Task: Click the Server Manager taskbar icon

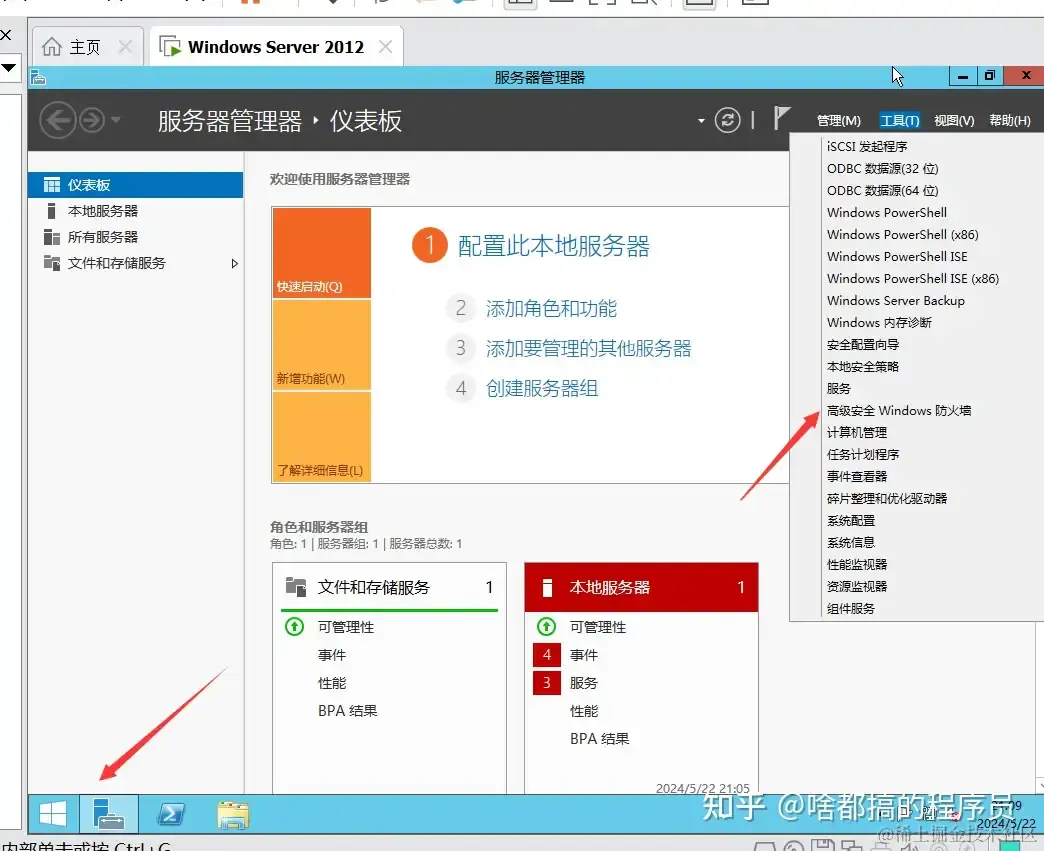Action: [109, 813]
